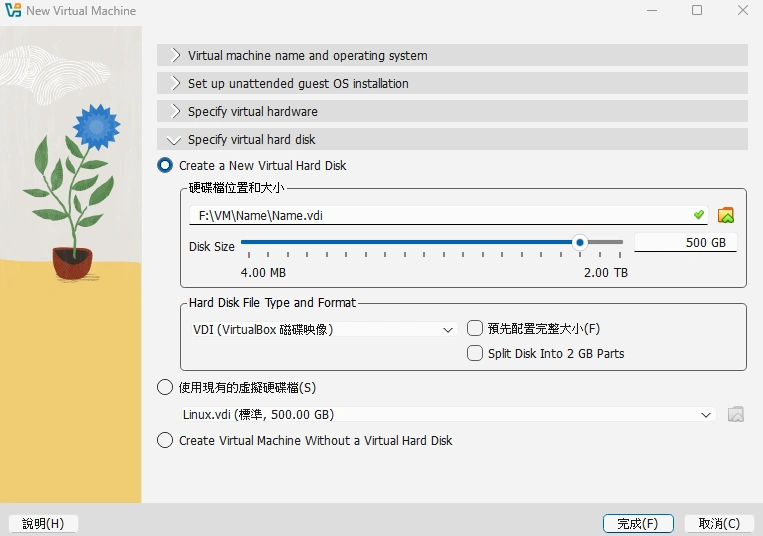Enable pre-allocate full size checkbox
Image resolution: width=763 pixels, height=536 pixels.
tap(476, 328)
